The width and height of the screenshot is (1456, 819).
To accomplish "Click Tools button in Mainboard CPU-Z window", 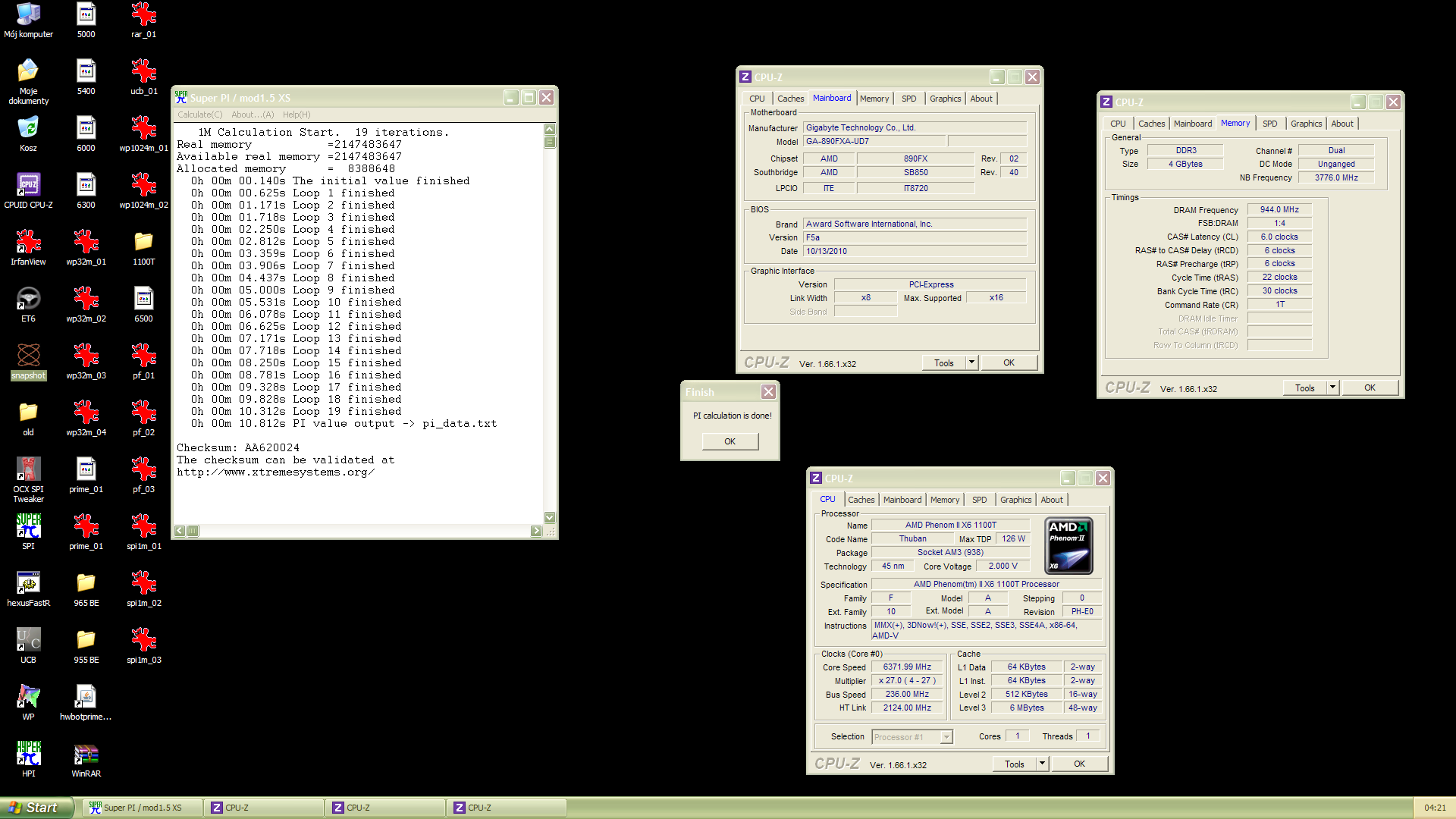I will tap(944, 362).
